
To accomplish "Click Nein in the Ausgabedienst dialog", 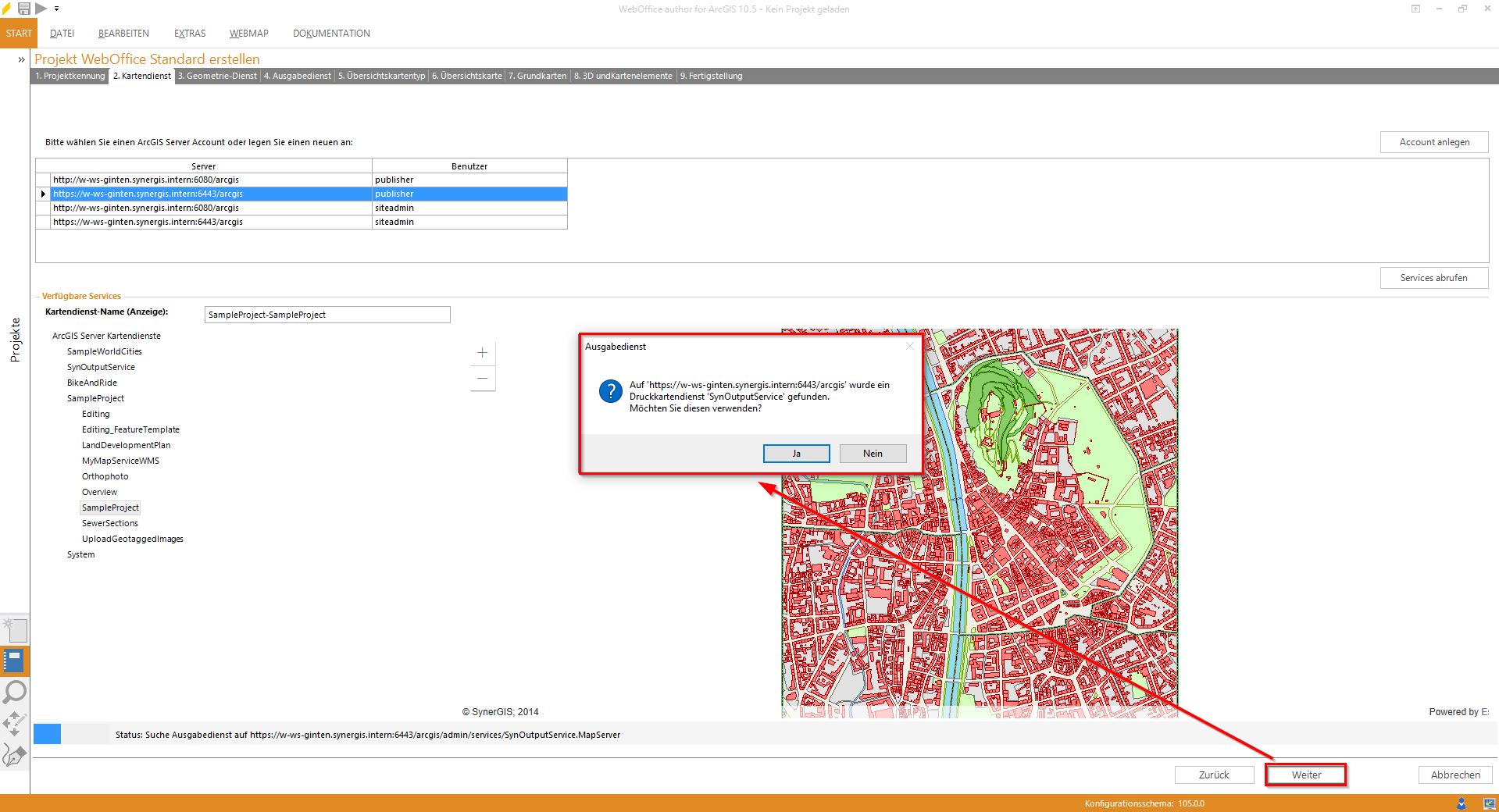I will click(x=873, y=454).
